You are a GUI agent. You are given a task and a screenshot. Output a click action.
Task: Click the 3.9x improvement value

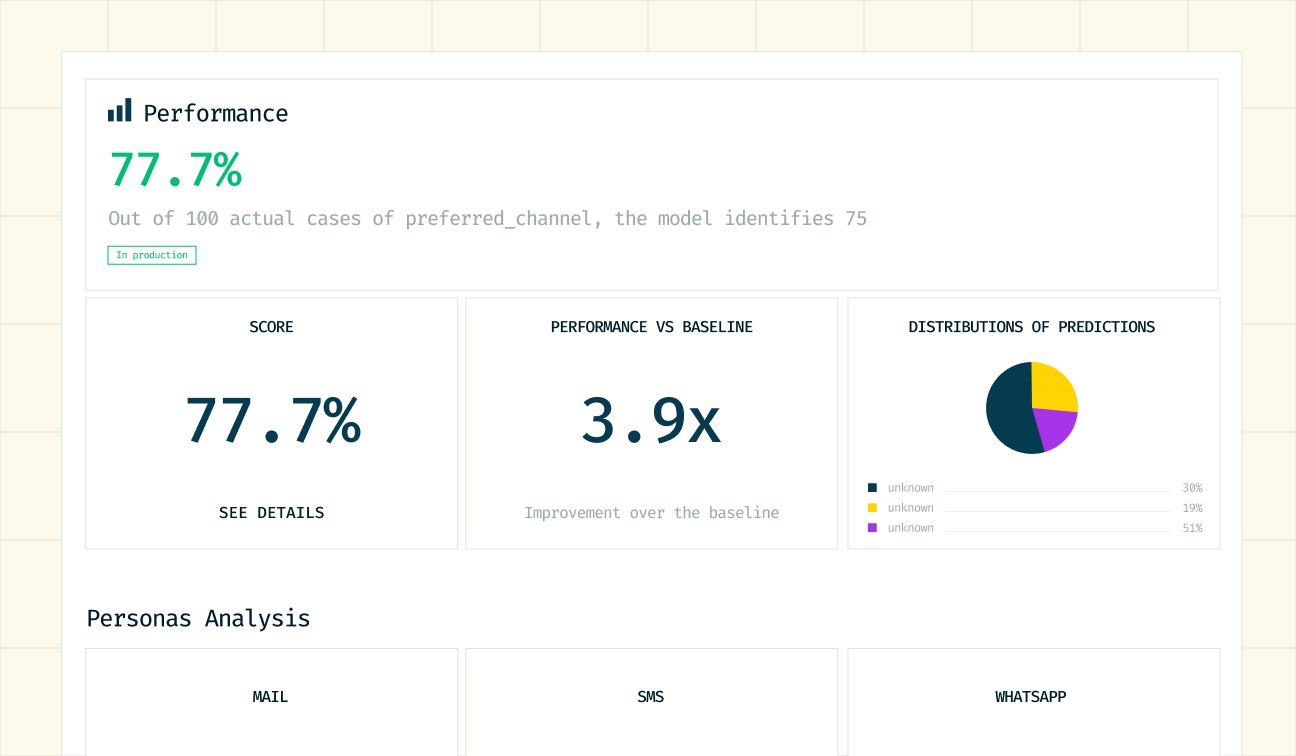(651, 422)
